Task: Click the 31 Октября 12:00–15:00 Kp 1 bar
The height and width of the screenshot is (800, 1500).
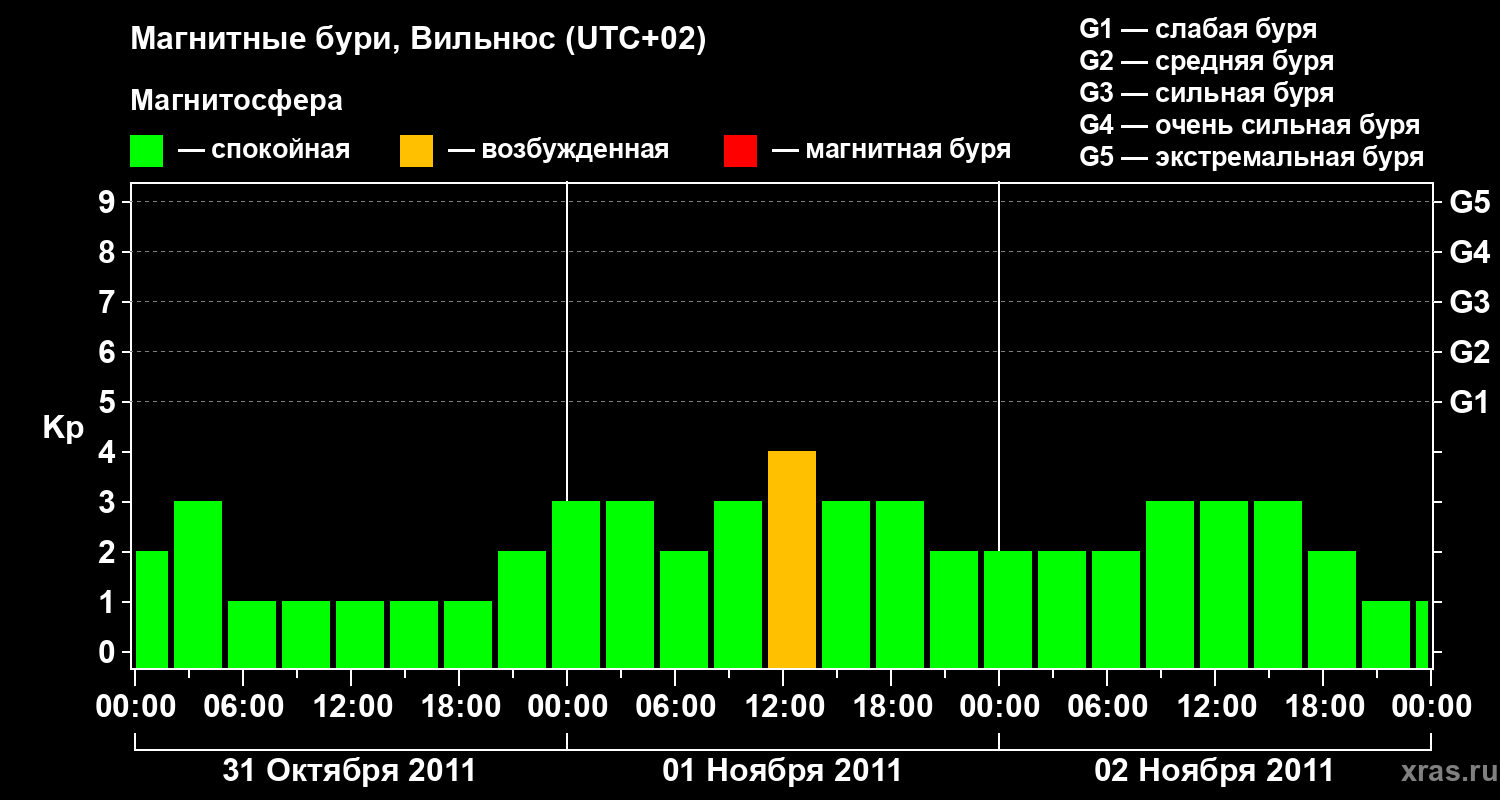Action: (360, 635)
